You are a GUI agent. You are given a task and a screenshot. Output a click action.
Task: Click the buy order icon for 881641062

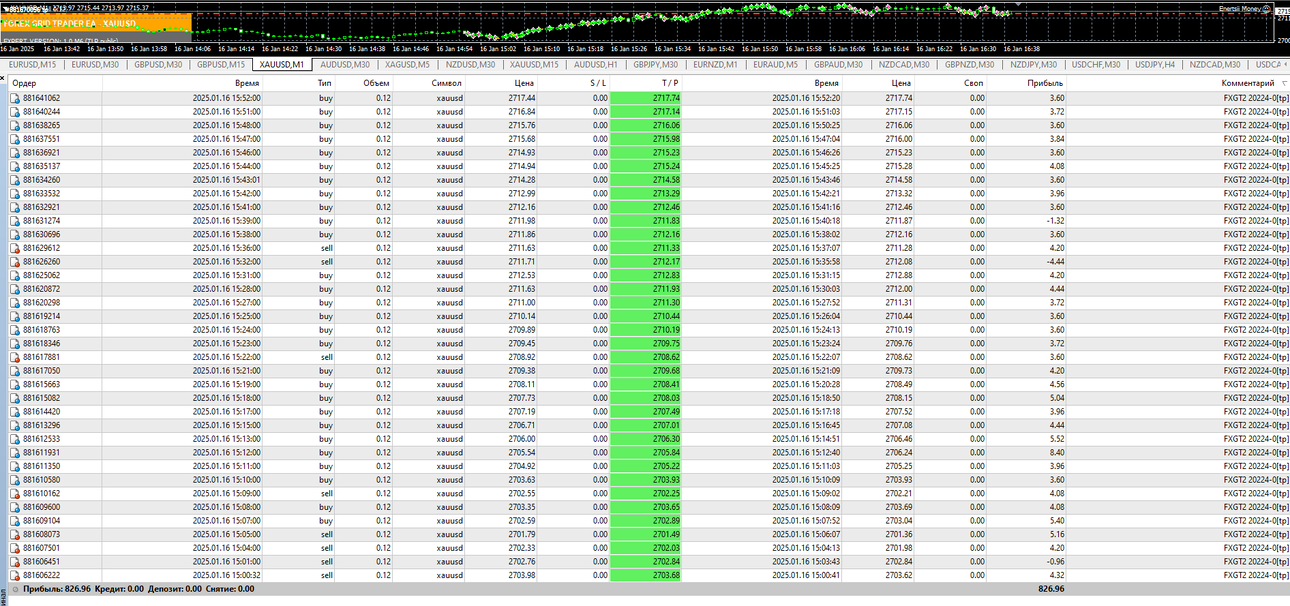pyautogui.click(x=15, y=98)
